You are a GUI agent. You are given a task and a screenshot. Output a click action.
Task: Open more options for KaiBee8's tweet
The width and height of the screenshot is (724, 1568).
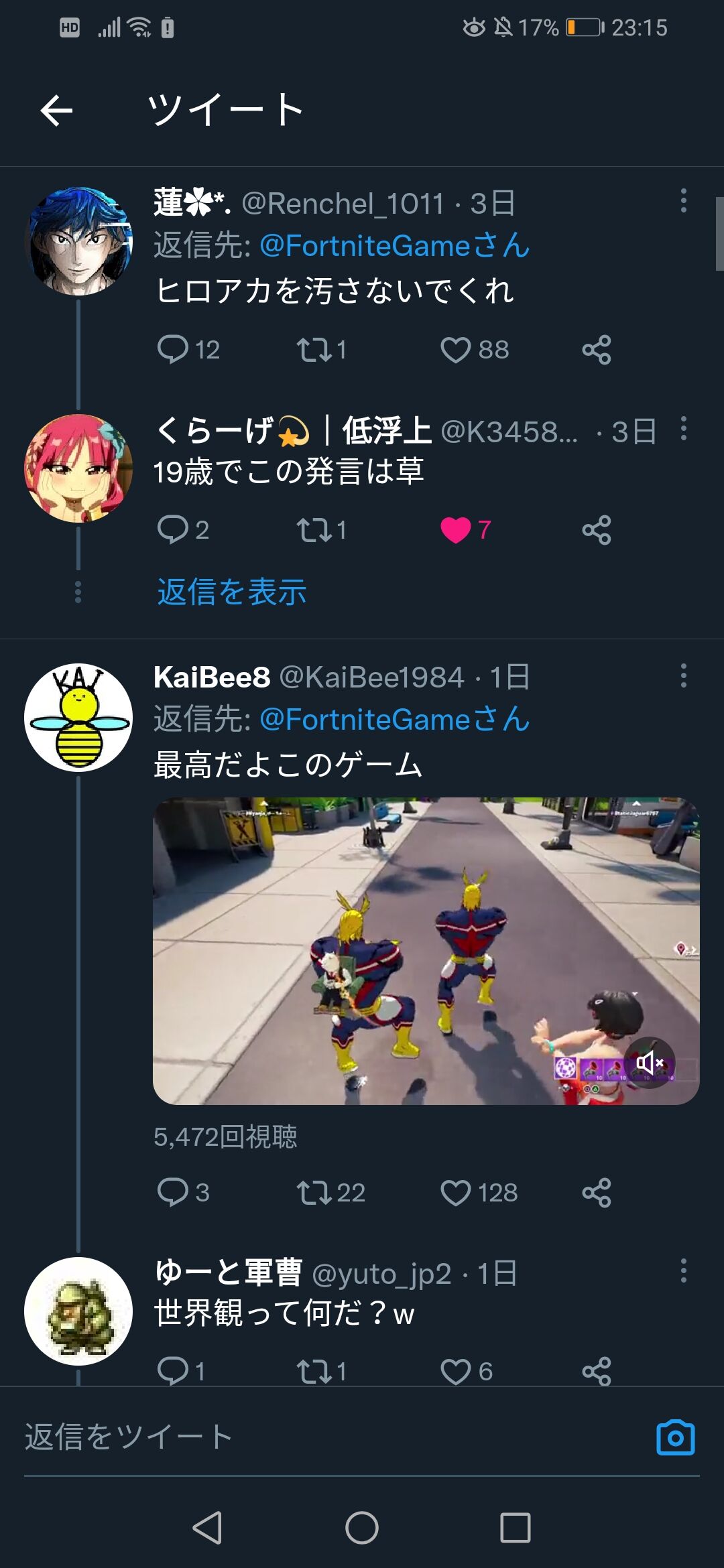[x=684, y=675]
